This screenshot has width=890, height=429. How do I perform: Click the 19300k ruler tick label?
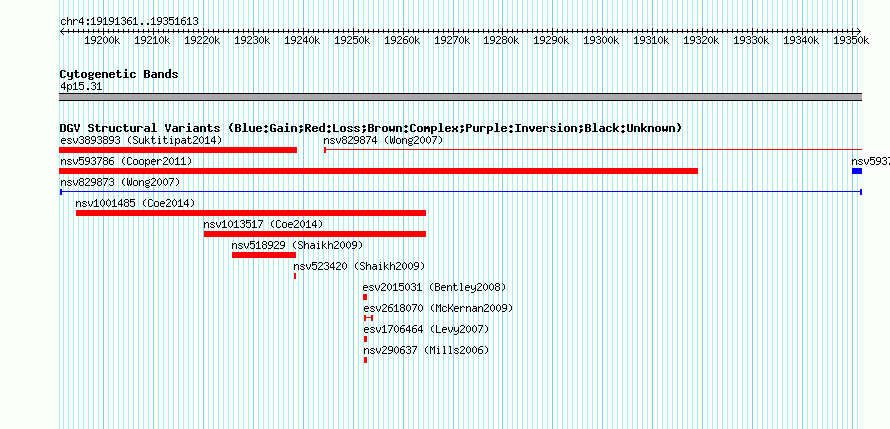602,40
